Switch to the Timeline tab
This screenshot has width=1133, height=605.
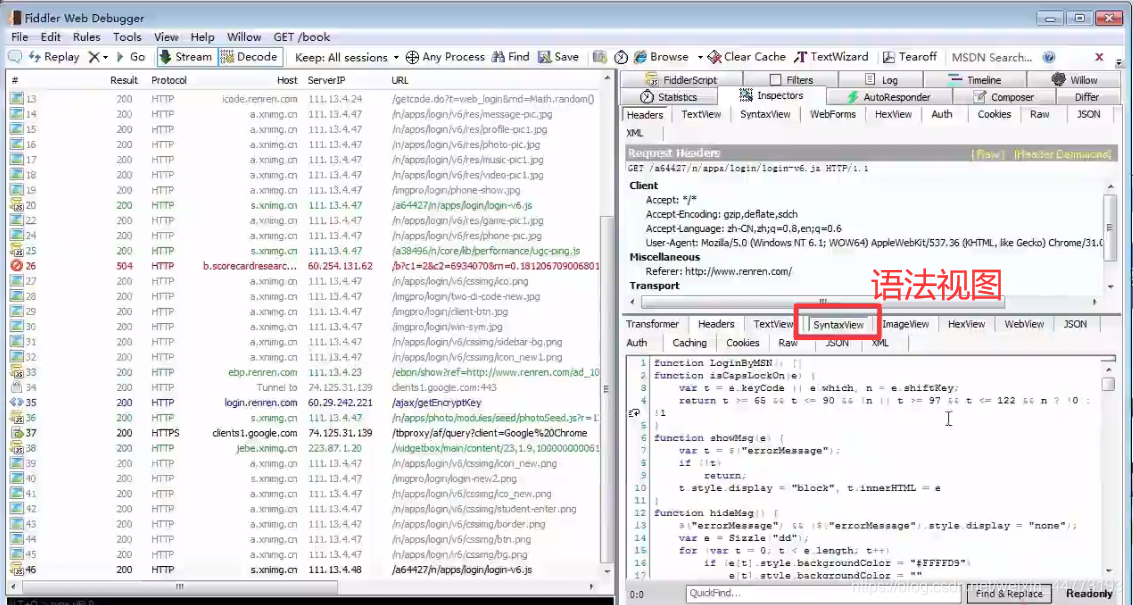(x=975, y=80)
